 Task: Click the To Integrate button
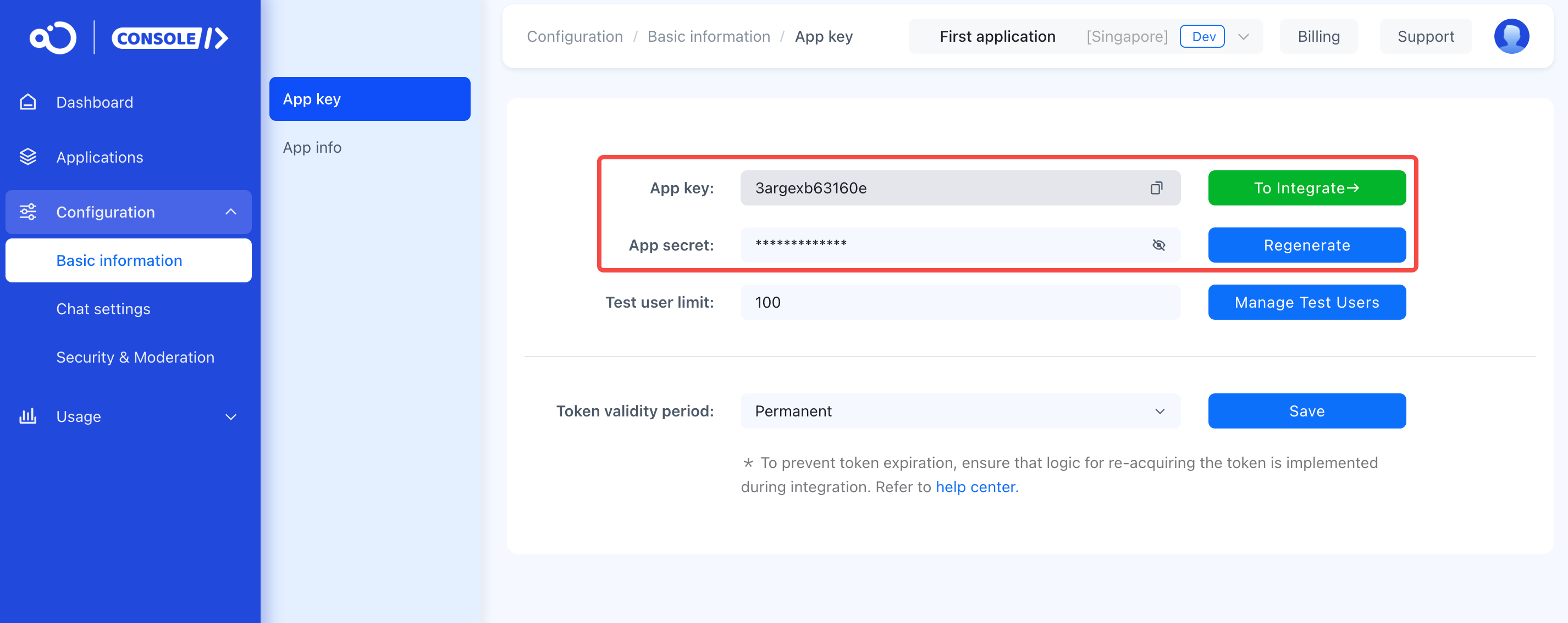(x=1306, y=188)
